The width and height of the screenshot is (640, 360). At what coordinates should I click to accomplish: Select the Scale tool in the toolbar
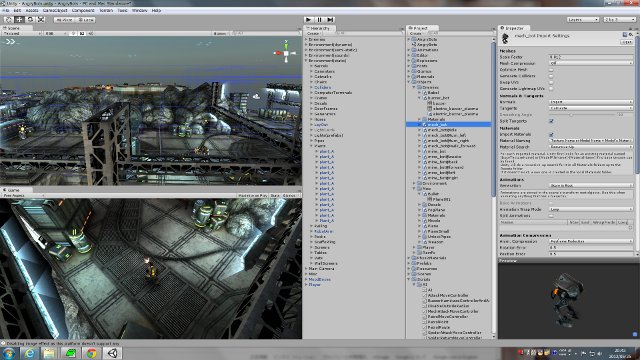tap(40, 20)
